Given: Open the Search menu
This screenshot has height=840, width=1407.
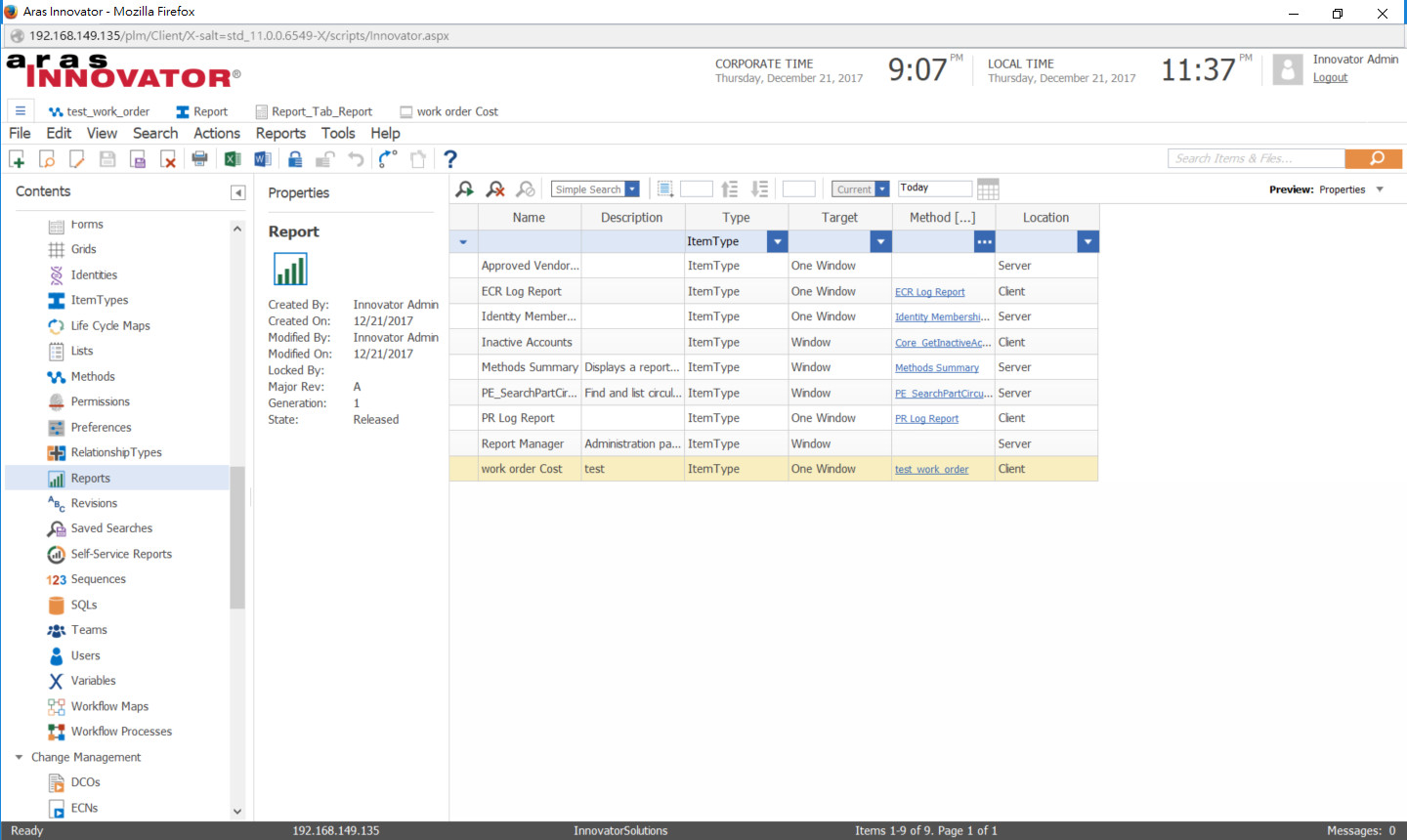Looking at the screenshot, I should click(155, 133).
